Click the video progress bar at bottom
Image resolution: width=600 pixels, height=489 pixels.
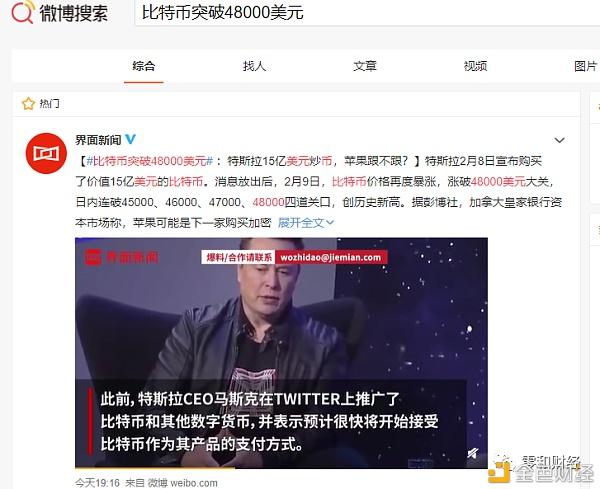click(x=281, y=467)
